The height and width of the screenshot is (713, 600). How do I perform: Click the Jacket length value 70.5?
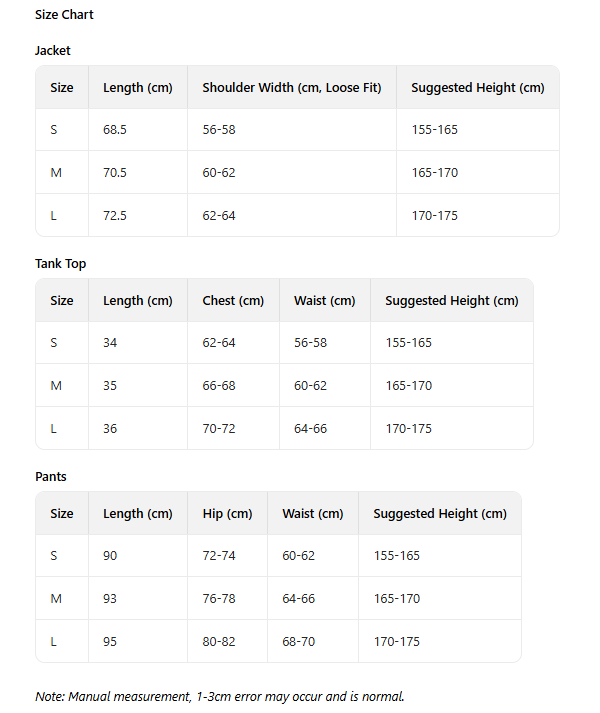pos(115,173)
